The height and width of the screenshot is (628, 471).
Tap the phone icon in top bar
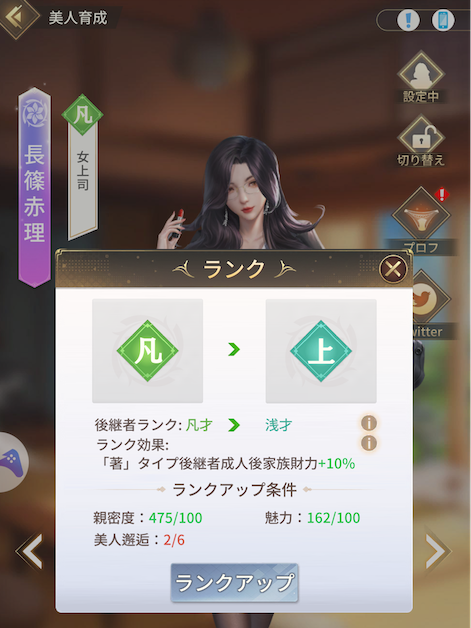pos(443,20)
